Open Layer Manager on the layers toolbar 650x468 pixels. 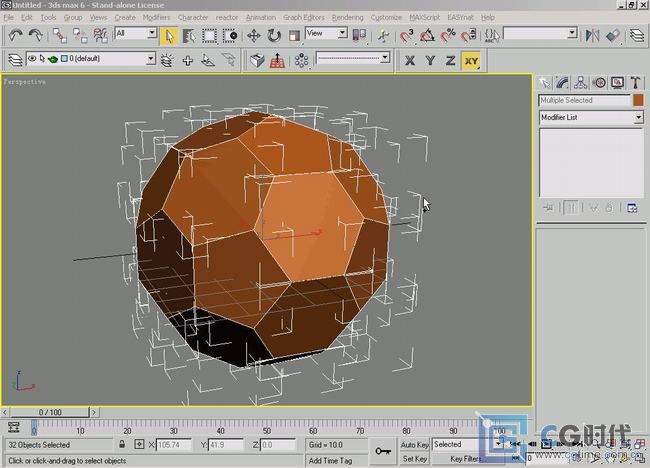tap(15, 60)
